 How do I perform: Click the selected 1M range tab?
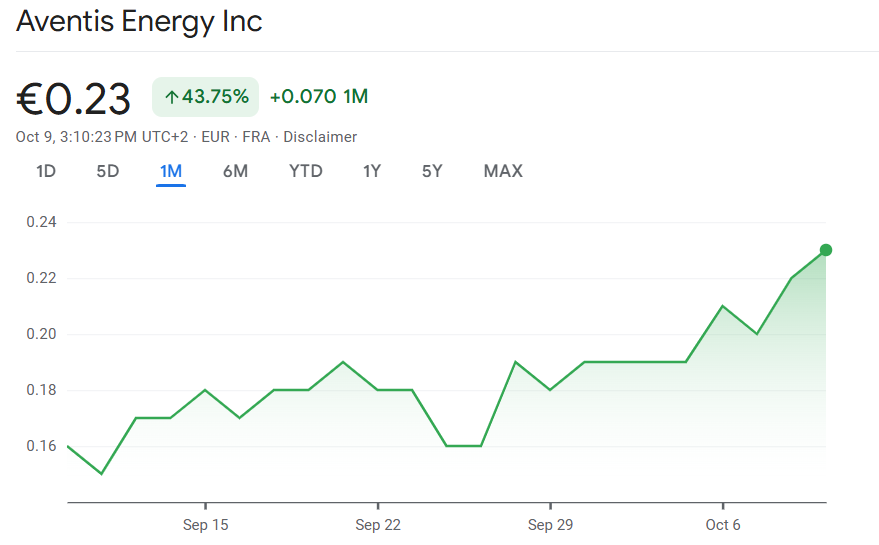click(171, 171)
